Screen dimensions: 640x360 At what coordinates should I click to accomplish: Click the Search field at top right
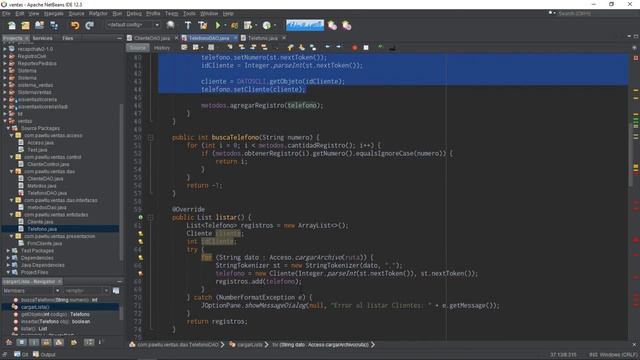[593, 13]
